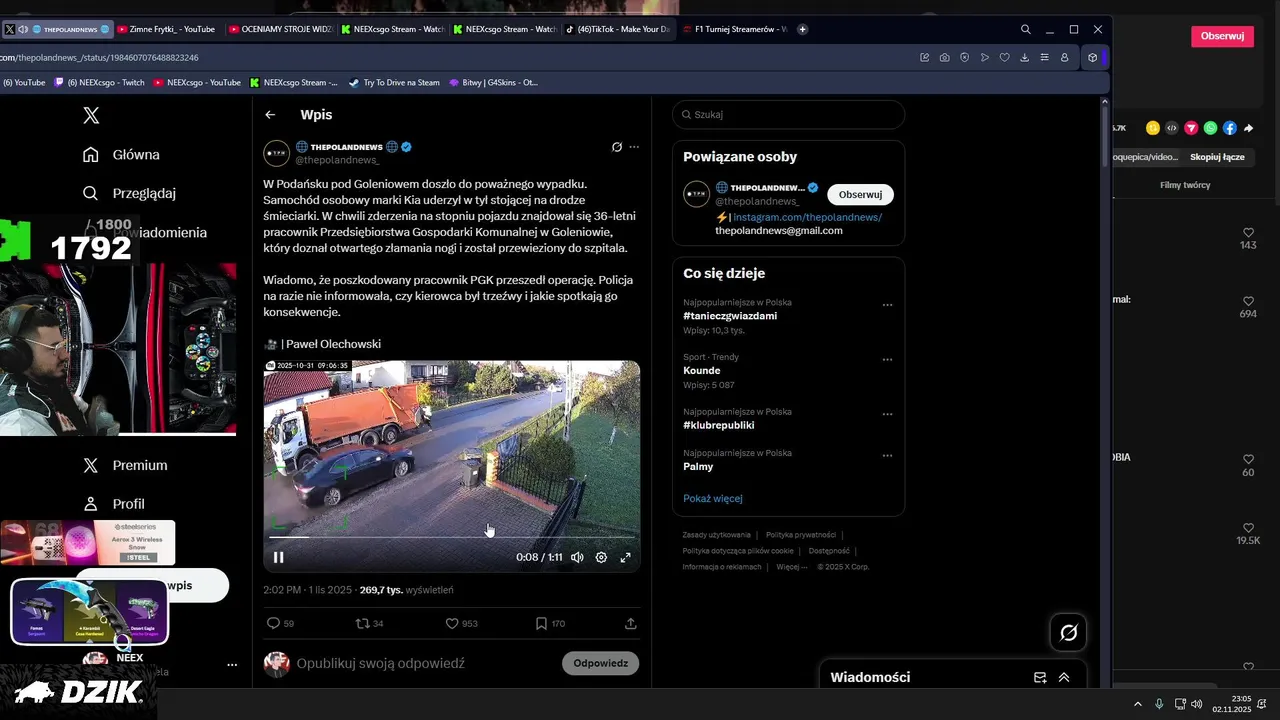This screenshot has width=1280, height=720.
Task: Follow thepolandnews via Obserwuj button
Action: click(x=860, y=194)
